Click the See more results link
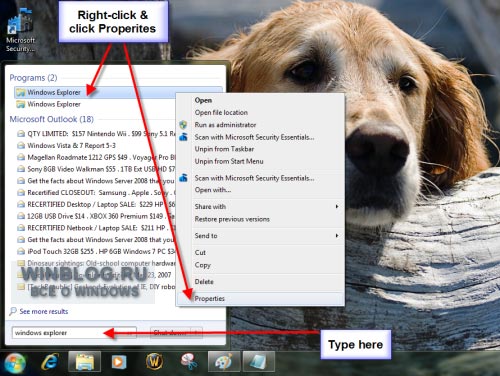Screen dimensions: 500x376 [x=44, y=311]
